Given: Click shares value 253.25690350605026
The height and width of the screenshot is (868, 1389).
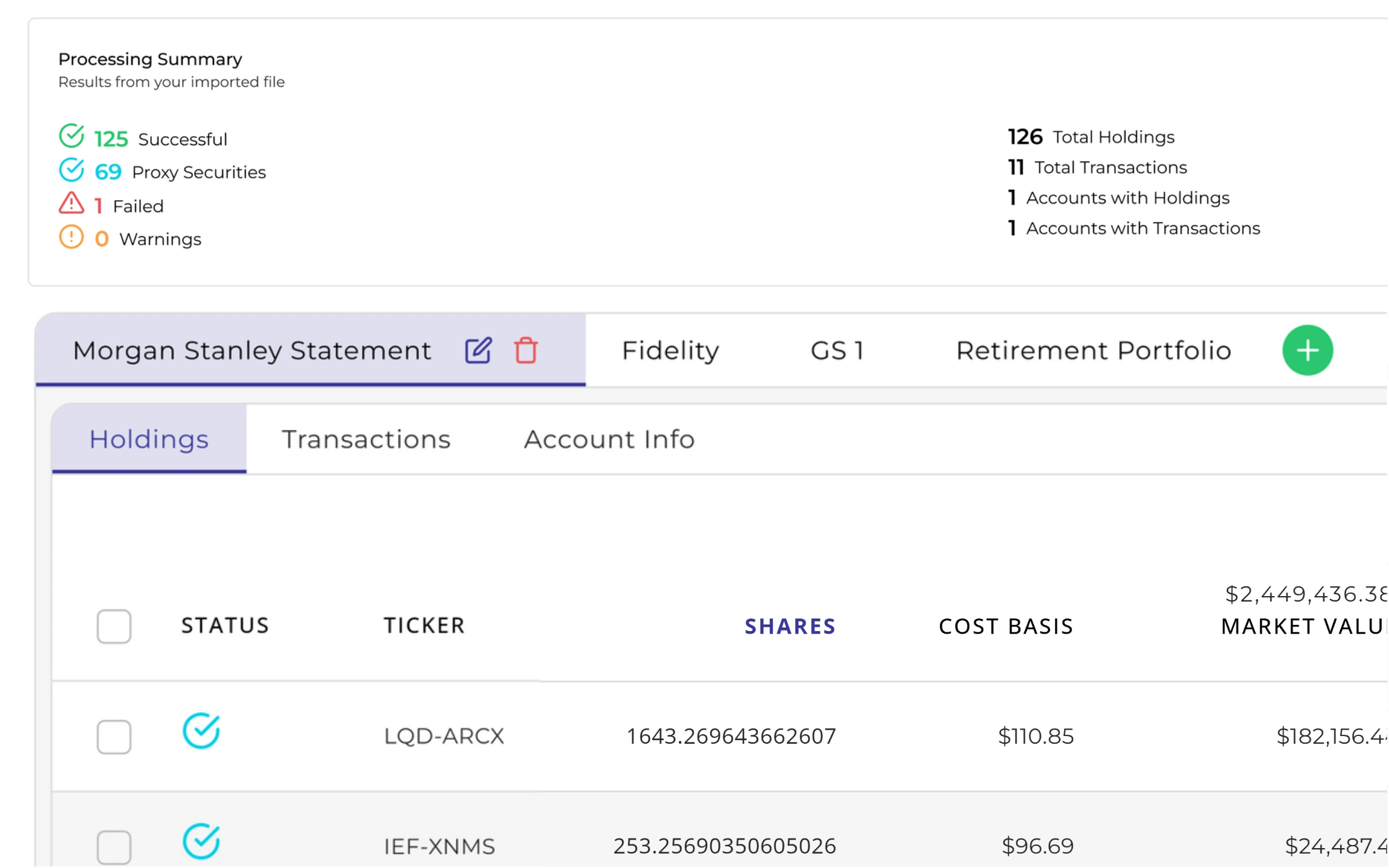Looking at the screenshot, I should click(x=725, y=846).
